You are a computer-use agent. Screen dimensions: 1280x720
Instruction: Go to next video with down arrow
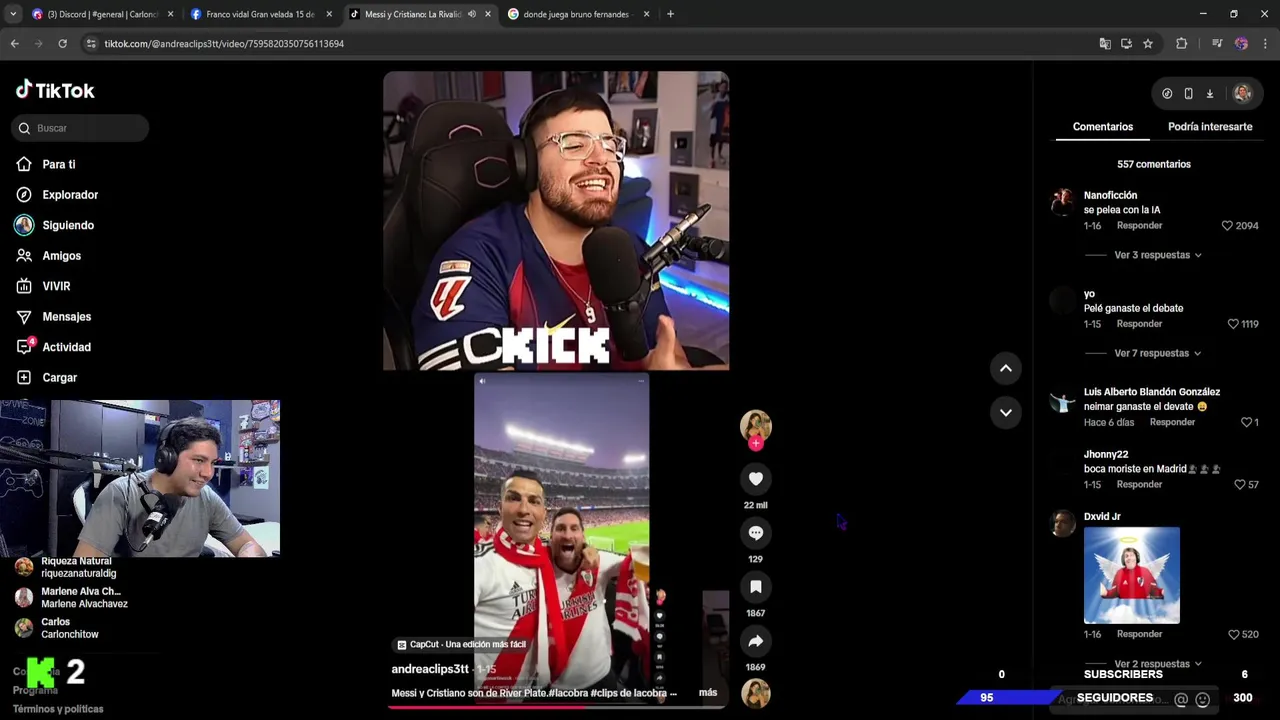pyautogui.click(x=1006, y=412)
